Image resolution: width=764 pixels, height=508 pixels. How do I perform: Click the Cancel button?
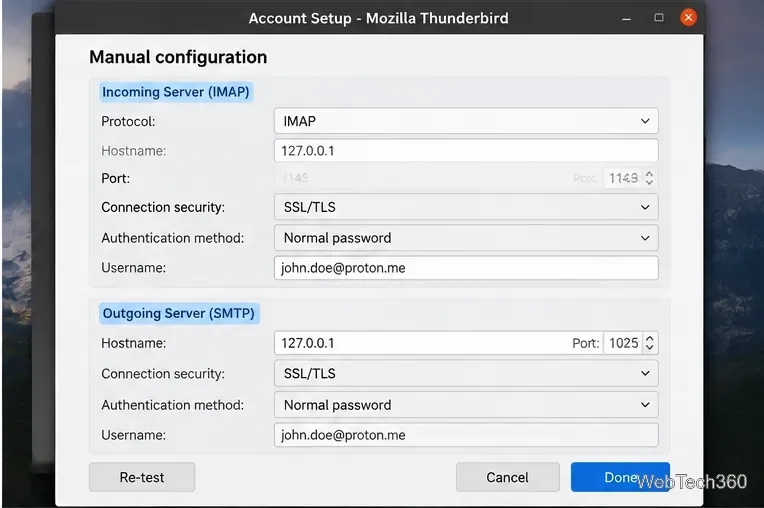click(x=507, y=477)
